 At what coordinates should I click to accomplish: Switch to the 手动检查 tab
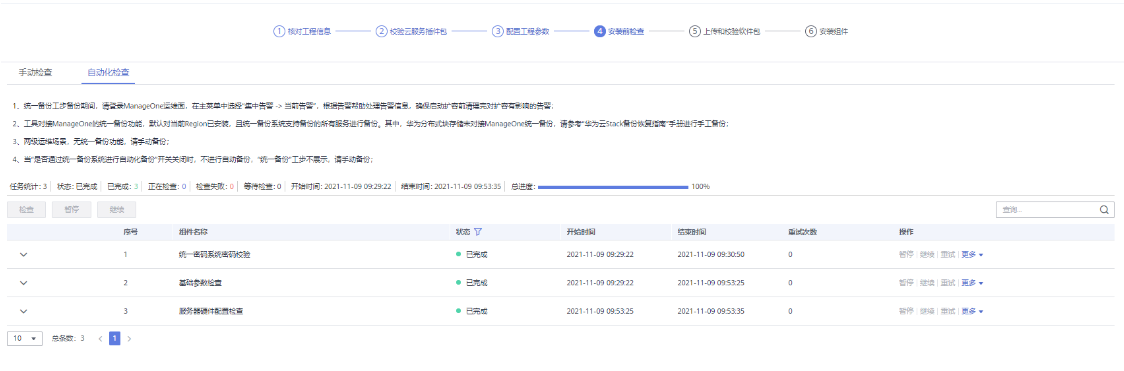pos(35,72)
